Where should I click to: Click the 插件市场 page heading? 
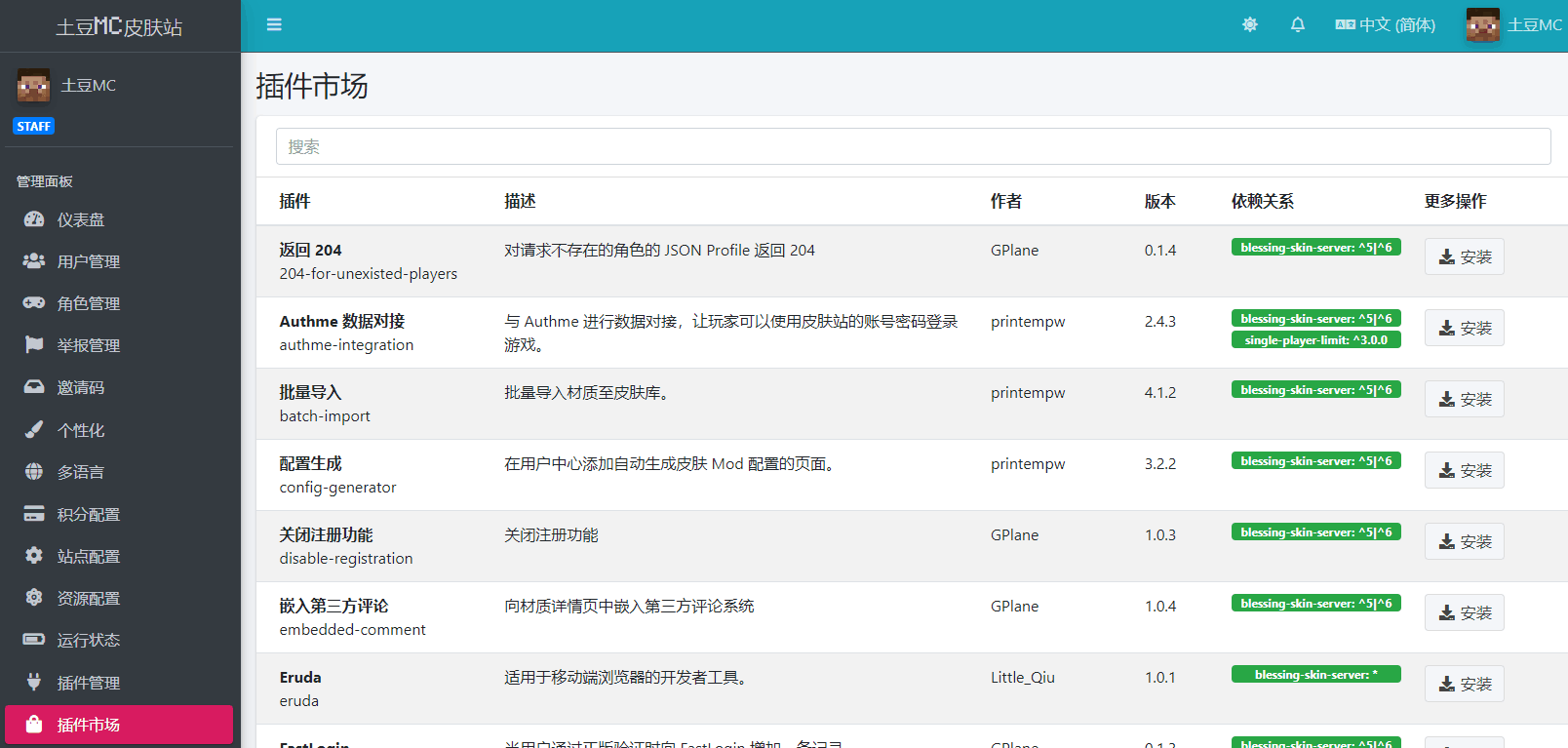coord(312,86)
